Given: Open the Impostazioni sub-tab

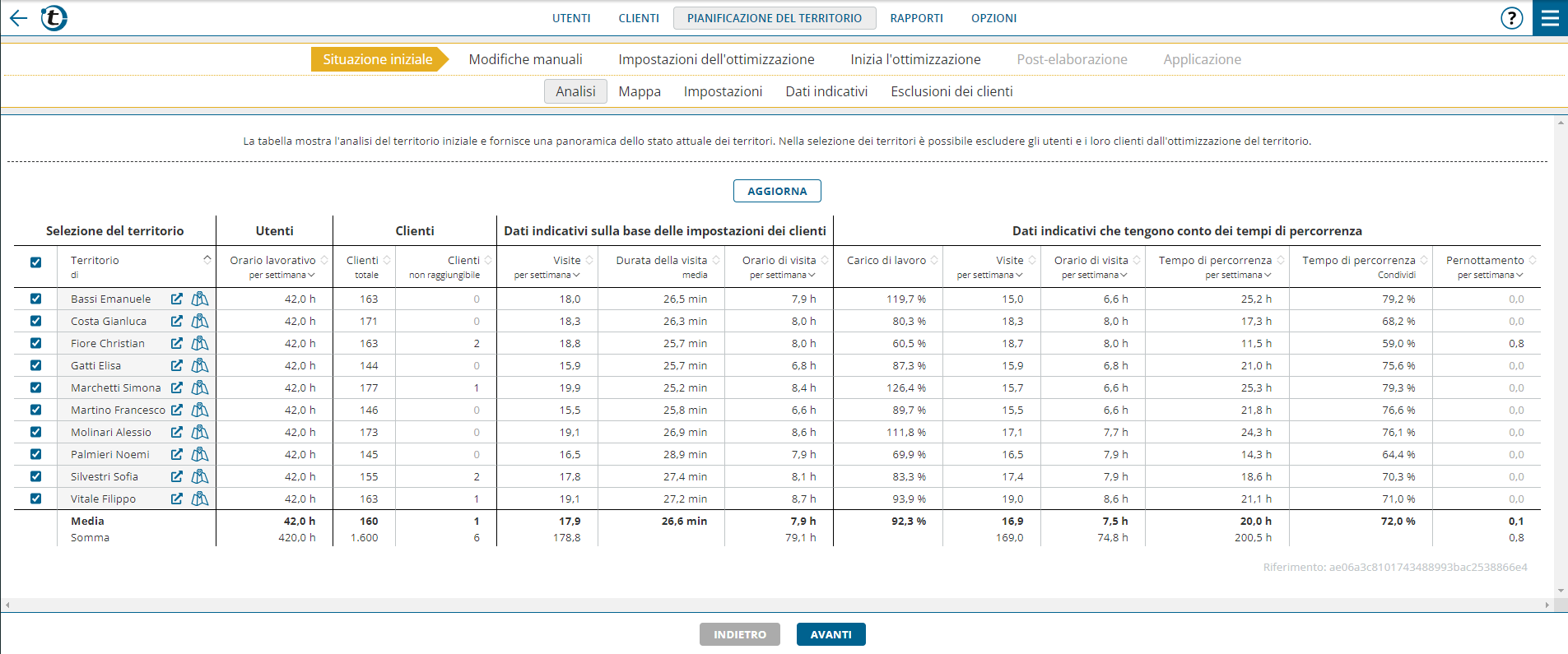Looking at the screenshot, I should pyautogui.click(x=723, y=91).
